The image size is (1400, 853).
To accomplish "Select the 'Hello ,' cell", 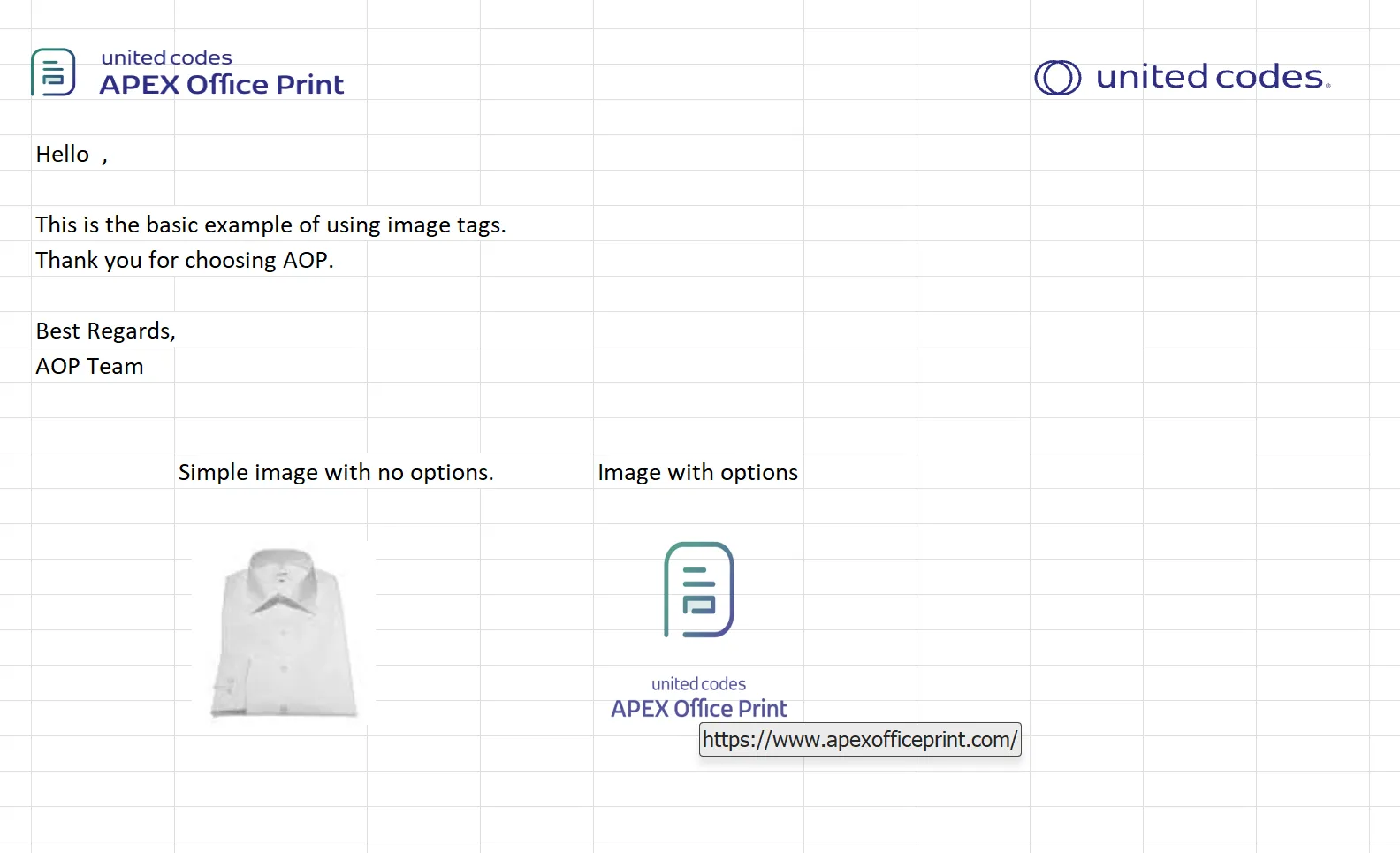I will click(72, 154).
